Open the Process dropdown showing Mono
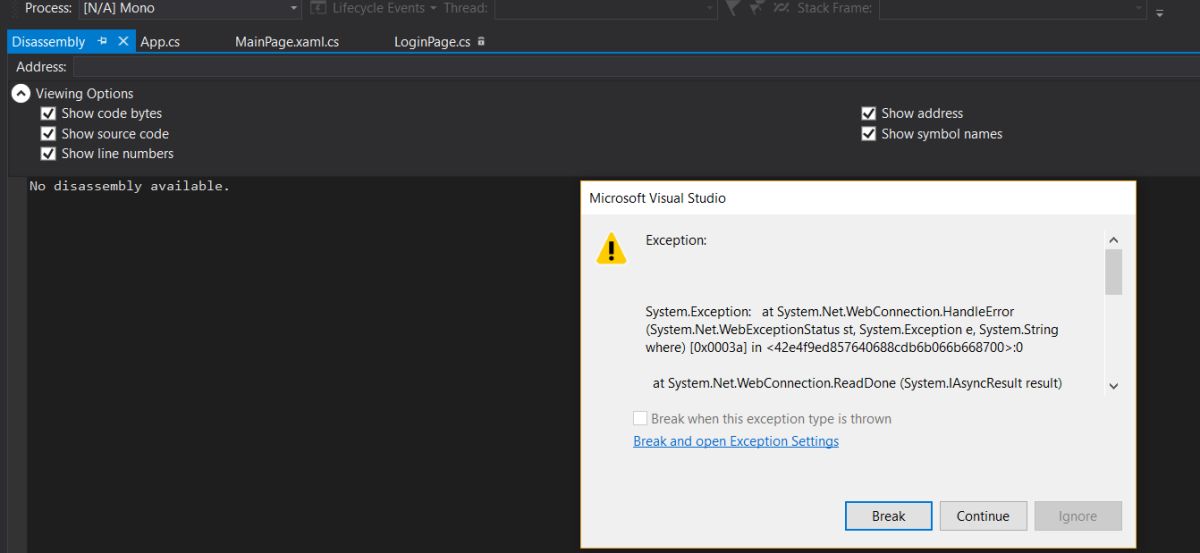1200x553 pixels. [x=190, y=8]
